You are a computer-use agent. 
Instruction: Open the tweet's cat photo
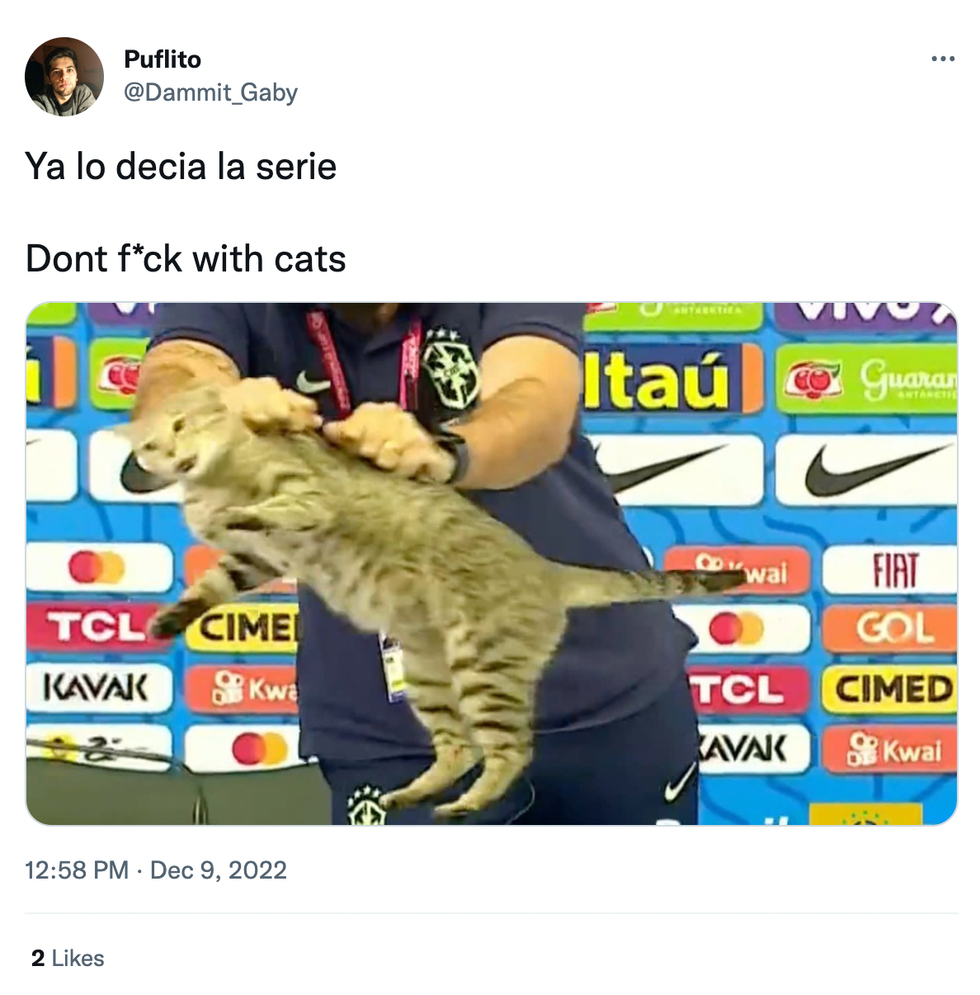(x=491, y=563)
